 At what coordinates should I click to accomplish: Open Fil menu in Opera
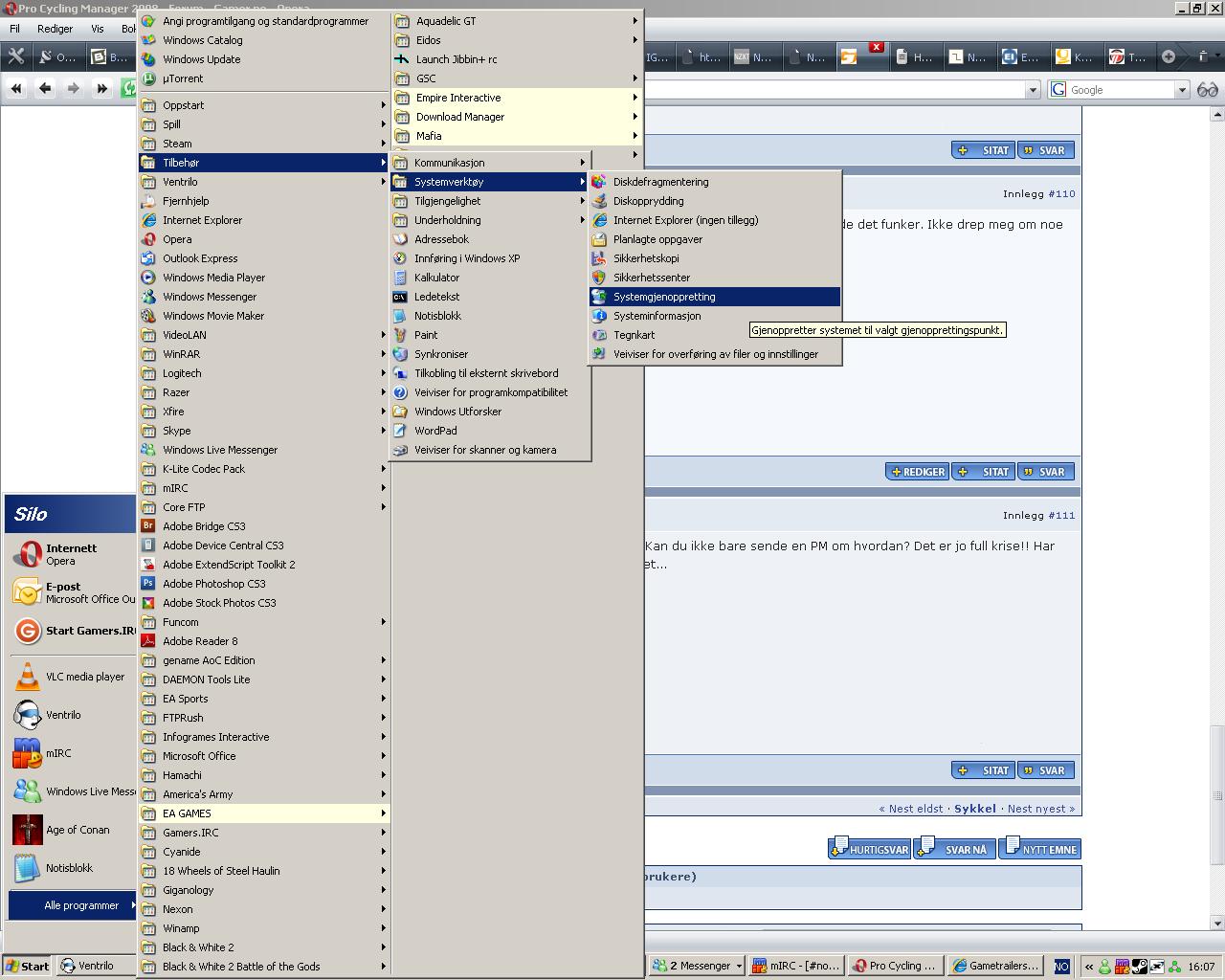(14, 29)
